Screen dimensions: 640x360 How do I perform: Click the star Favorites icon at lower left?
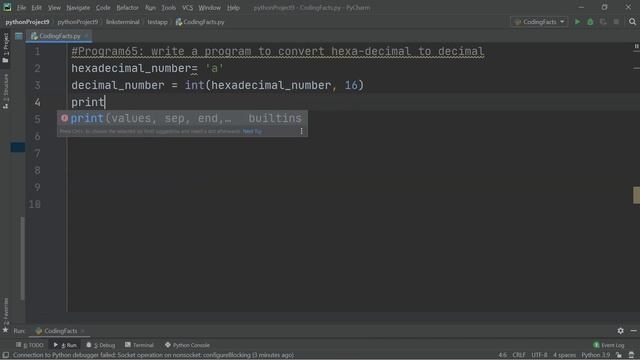coord(5,330)
